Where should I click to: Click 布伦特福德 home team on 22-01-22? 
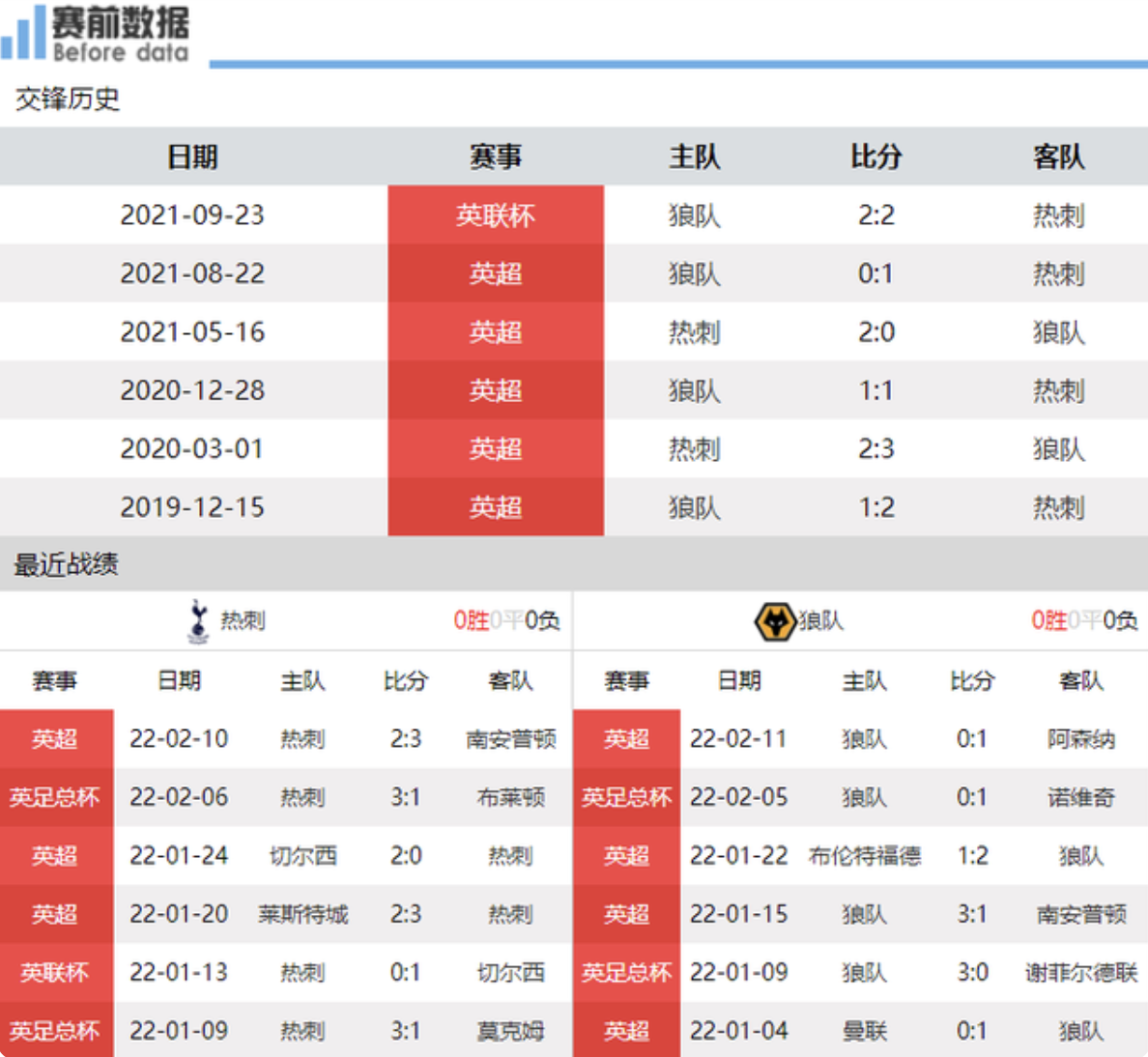pyautogui.click(x=864, y=857)
